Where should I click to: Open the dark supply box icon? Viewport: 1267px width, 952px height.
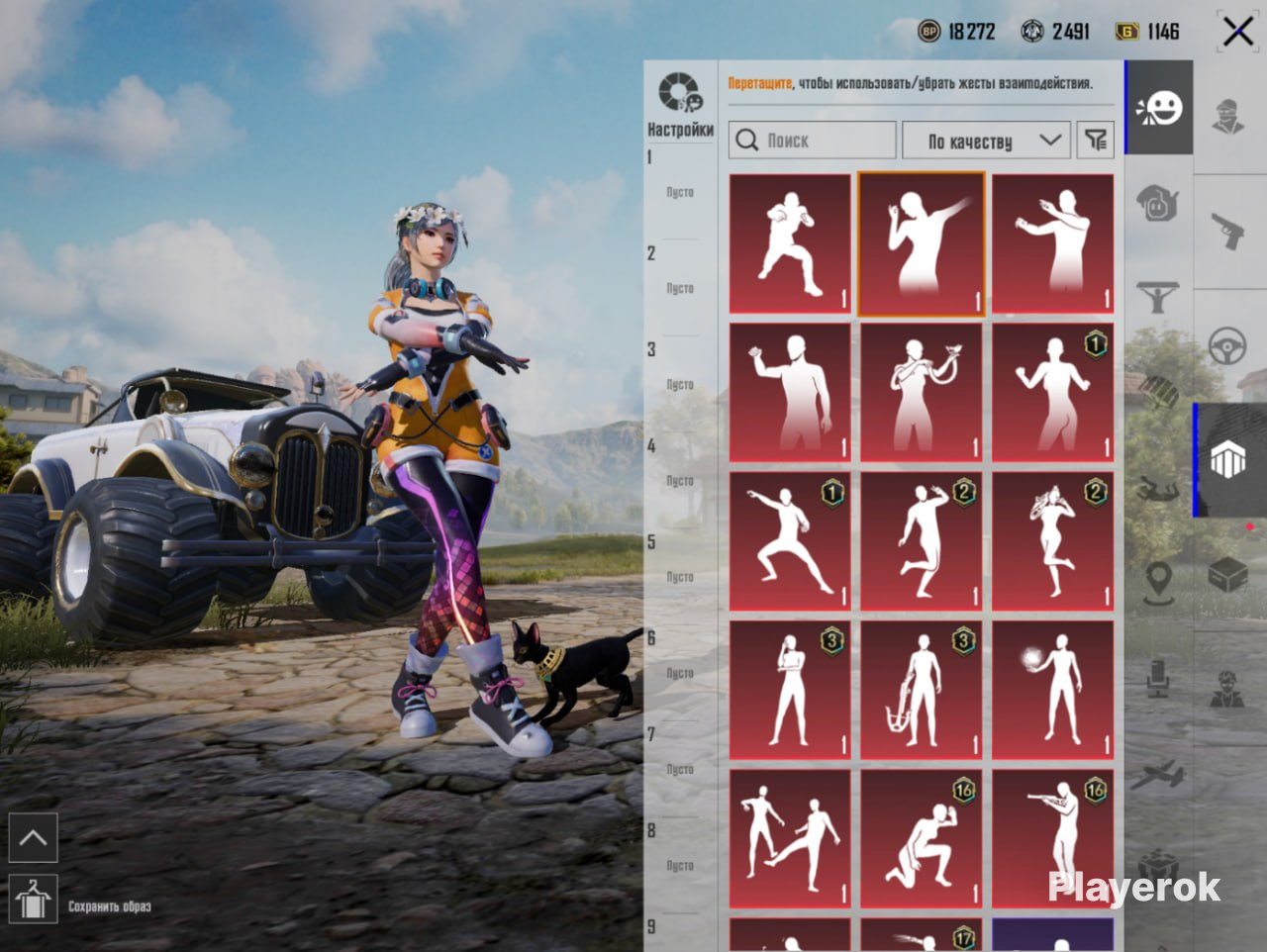coord(1228,574)
